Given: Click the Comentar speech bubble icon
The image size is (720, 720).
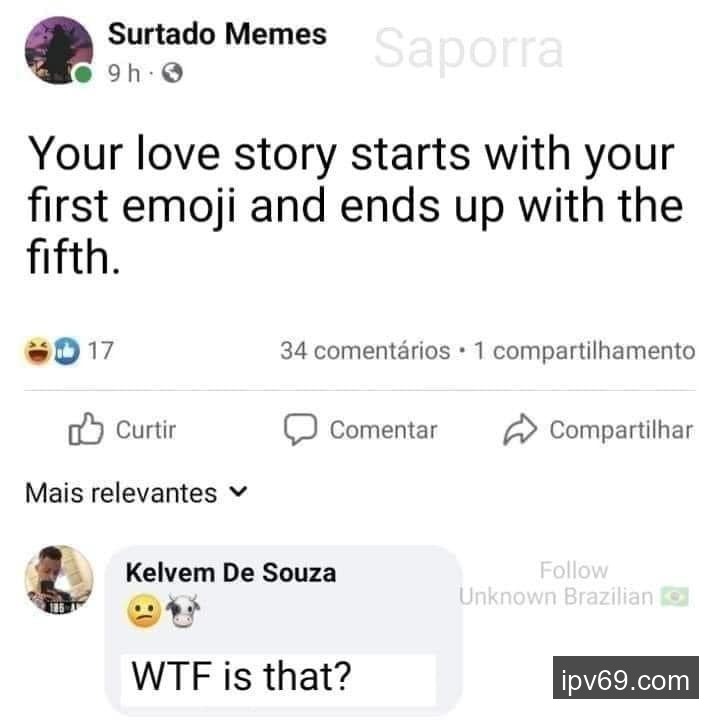Looking at the screenshot, I should coord(300,430).
